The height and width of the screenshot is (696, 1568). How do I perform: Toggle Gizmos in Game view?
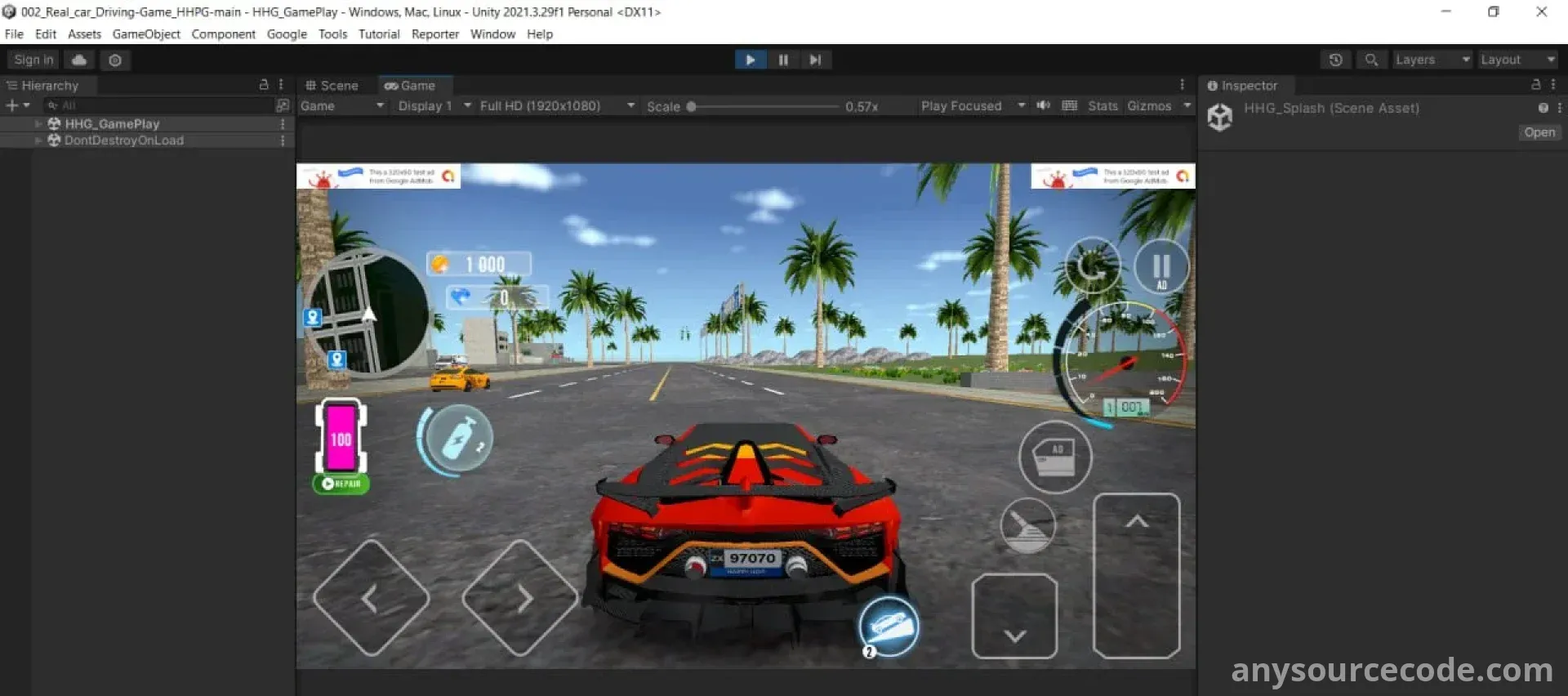point(1148,106)
